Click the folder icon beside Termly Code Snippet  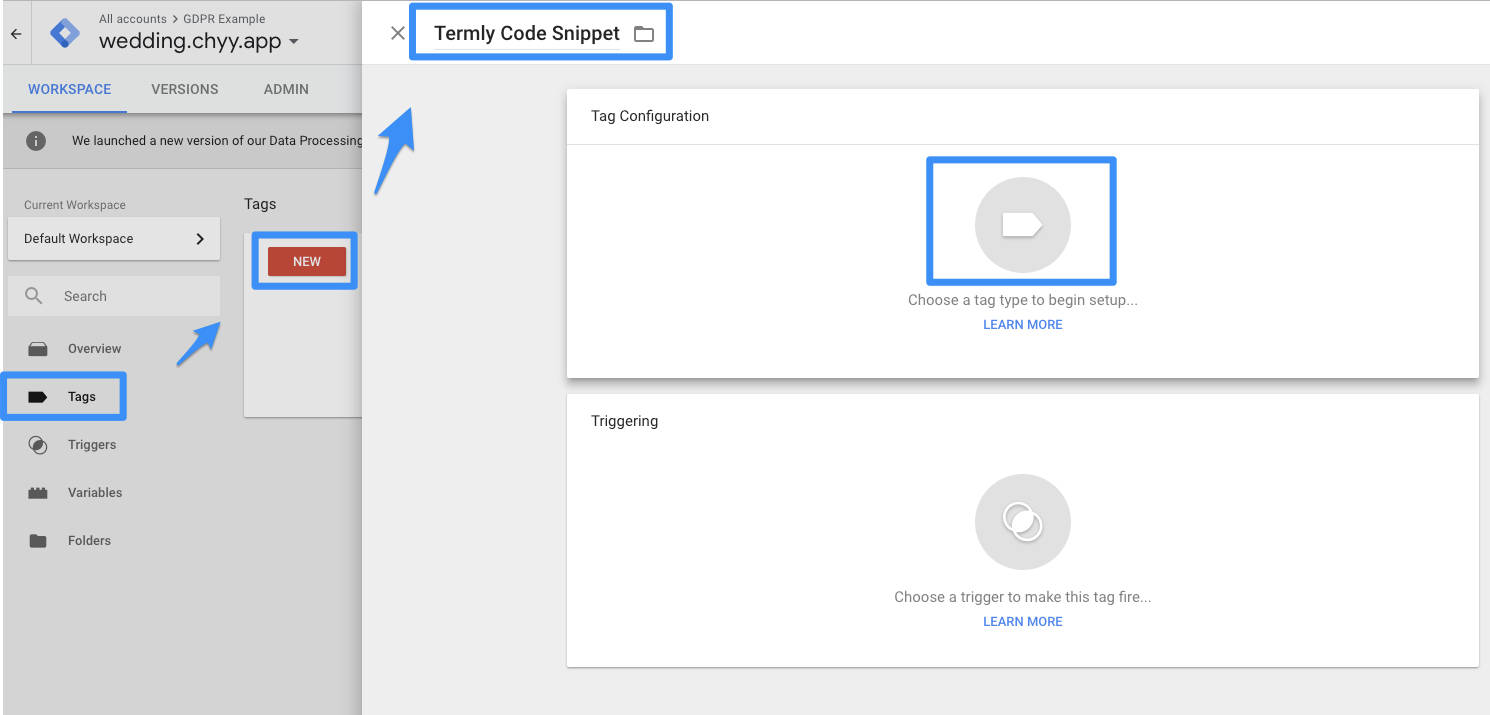(x=644, y=32)
